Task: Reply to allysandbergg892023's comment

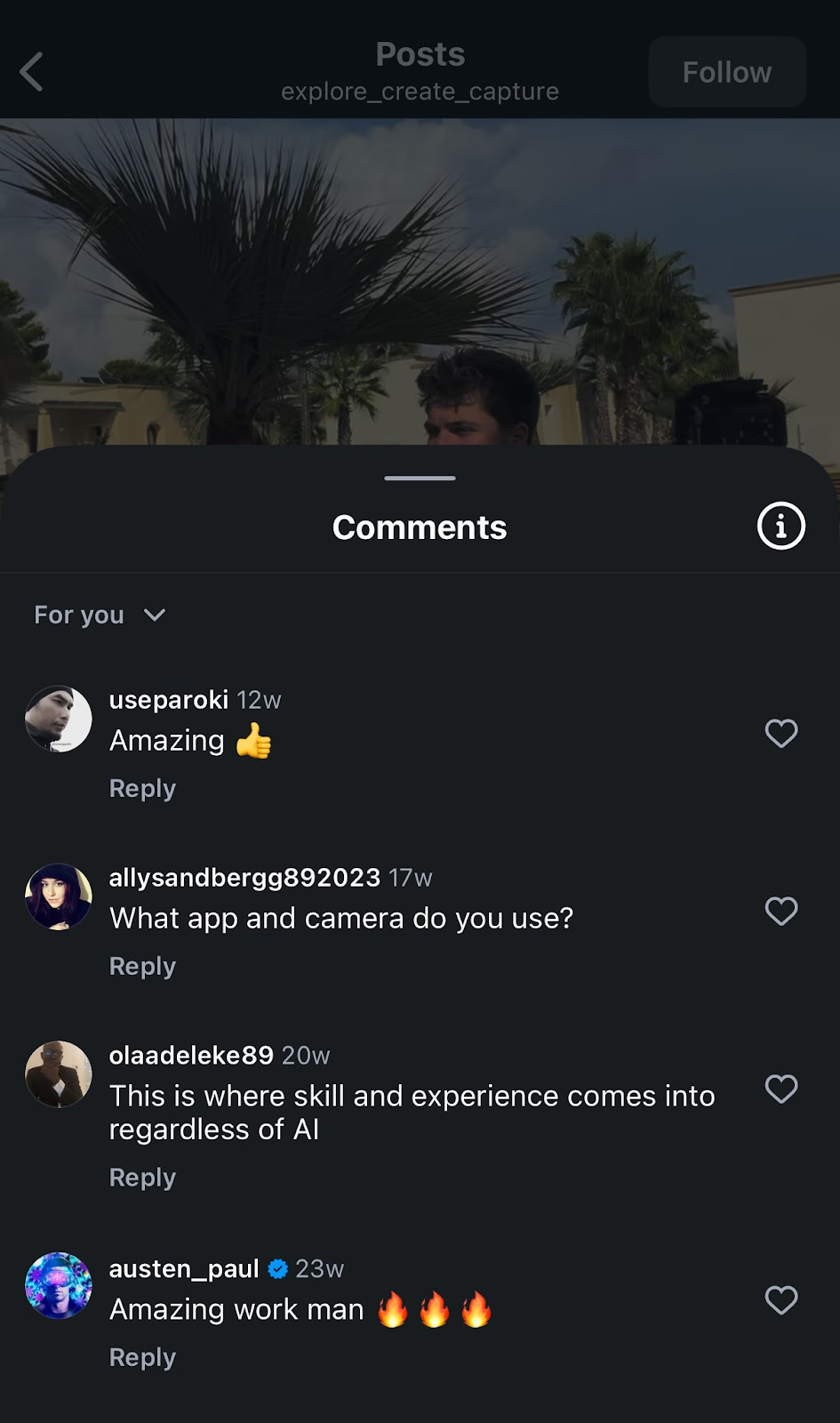Action: click(x=142, y=967)
